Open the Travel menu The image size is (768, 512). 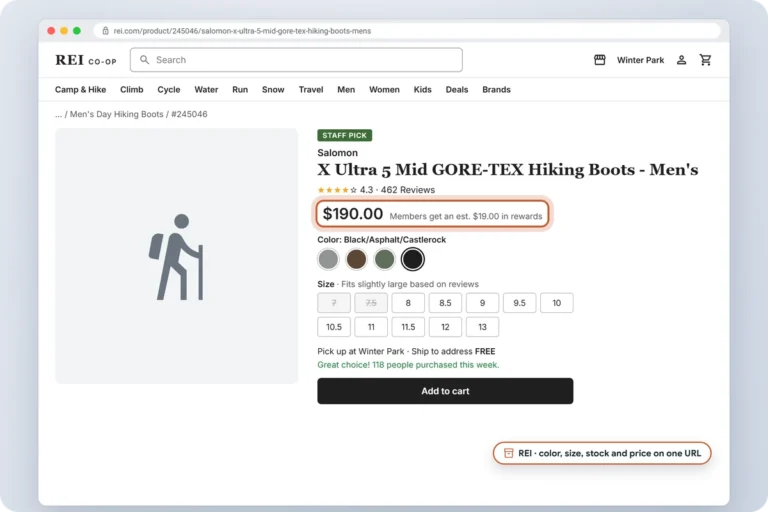(x=311, y=90)
